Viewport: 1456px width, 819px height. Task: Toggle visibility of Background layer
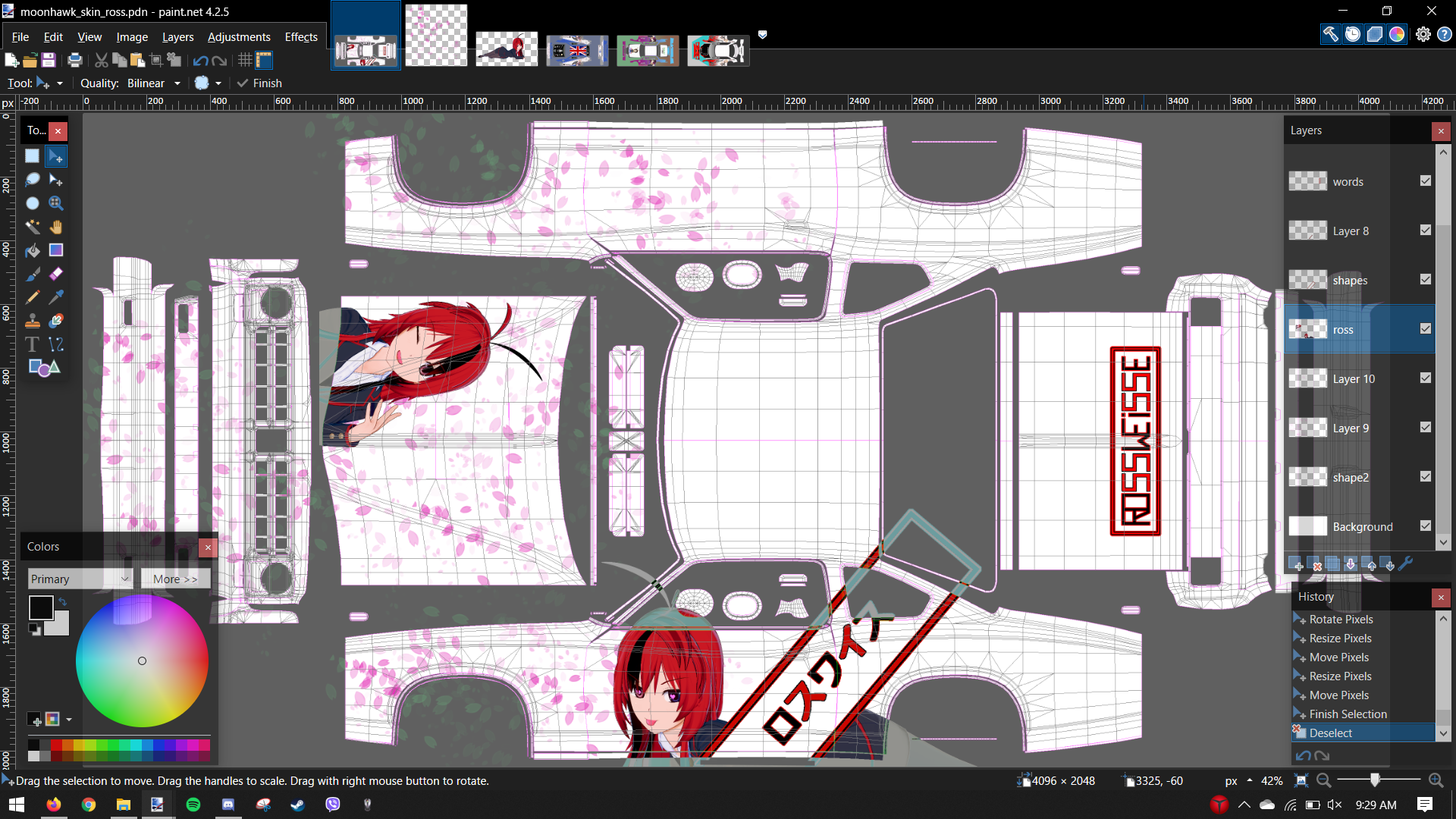click(1426, 526)
